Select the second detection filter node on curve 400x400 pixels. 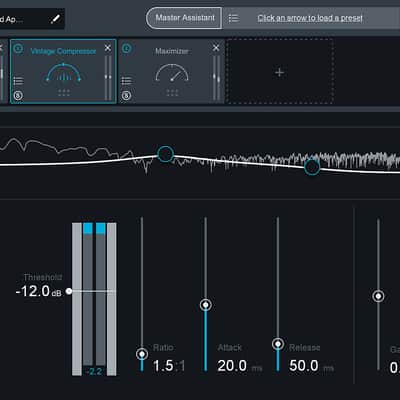point(312,167)
